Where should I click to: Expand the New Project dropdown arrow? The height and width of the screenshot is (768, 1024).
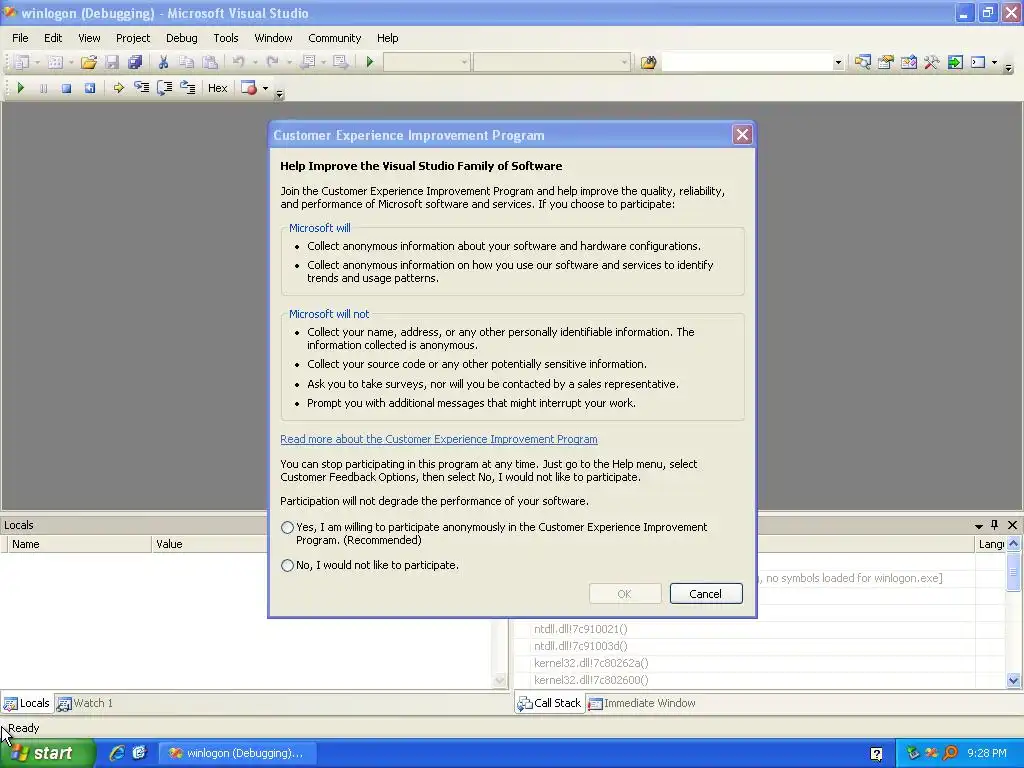tap(37, 63)
